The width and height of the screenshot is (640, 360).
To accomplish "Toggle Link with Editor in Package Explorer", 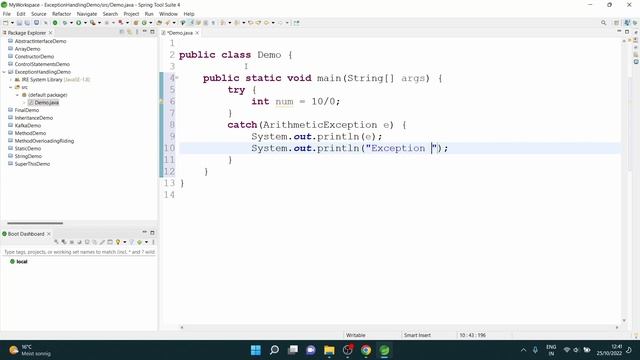I will 129,32.
